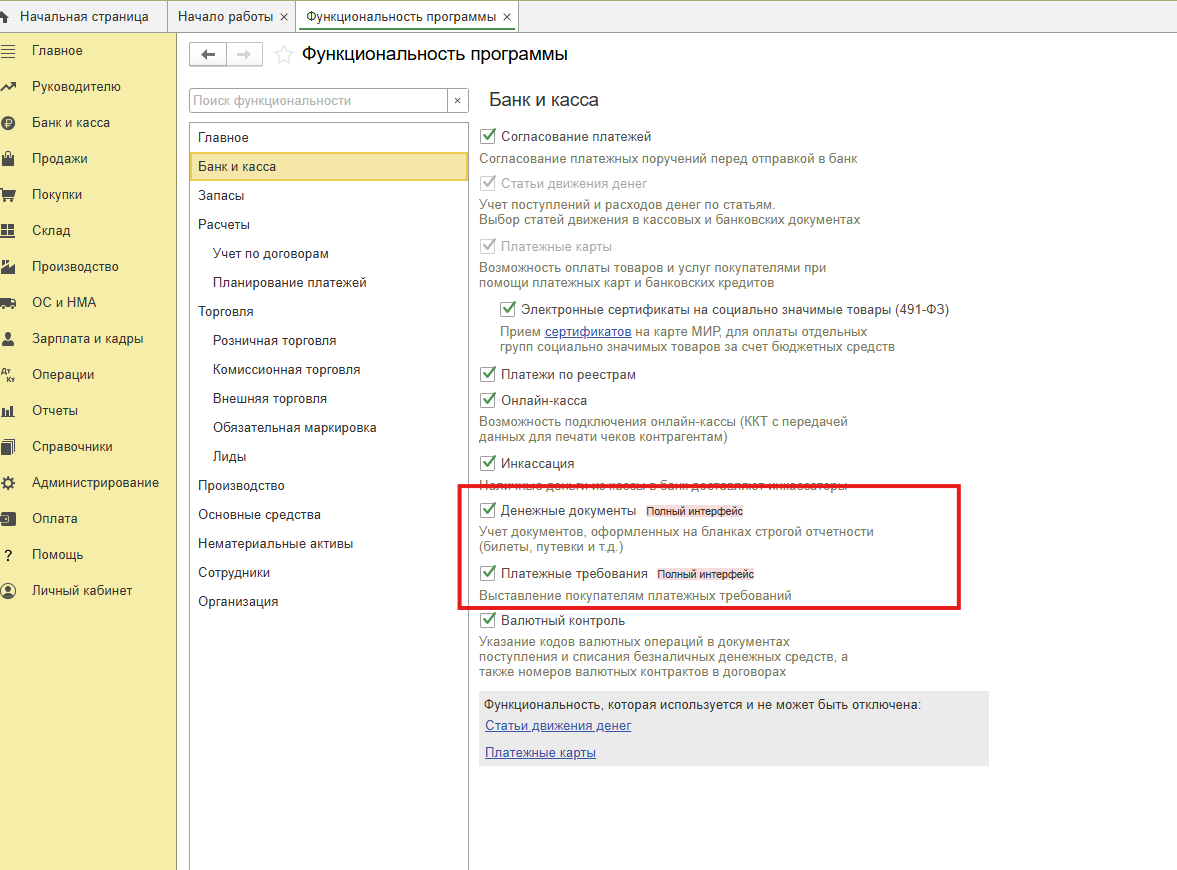Viewport: 1177px width, 870px height.
Task: Select Розничная торговля subsection
Action: click(x=274, y=341)
